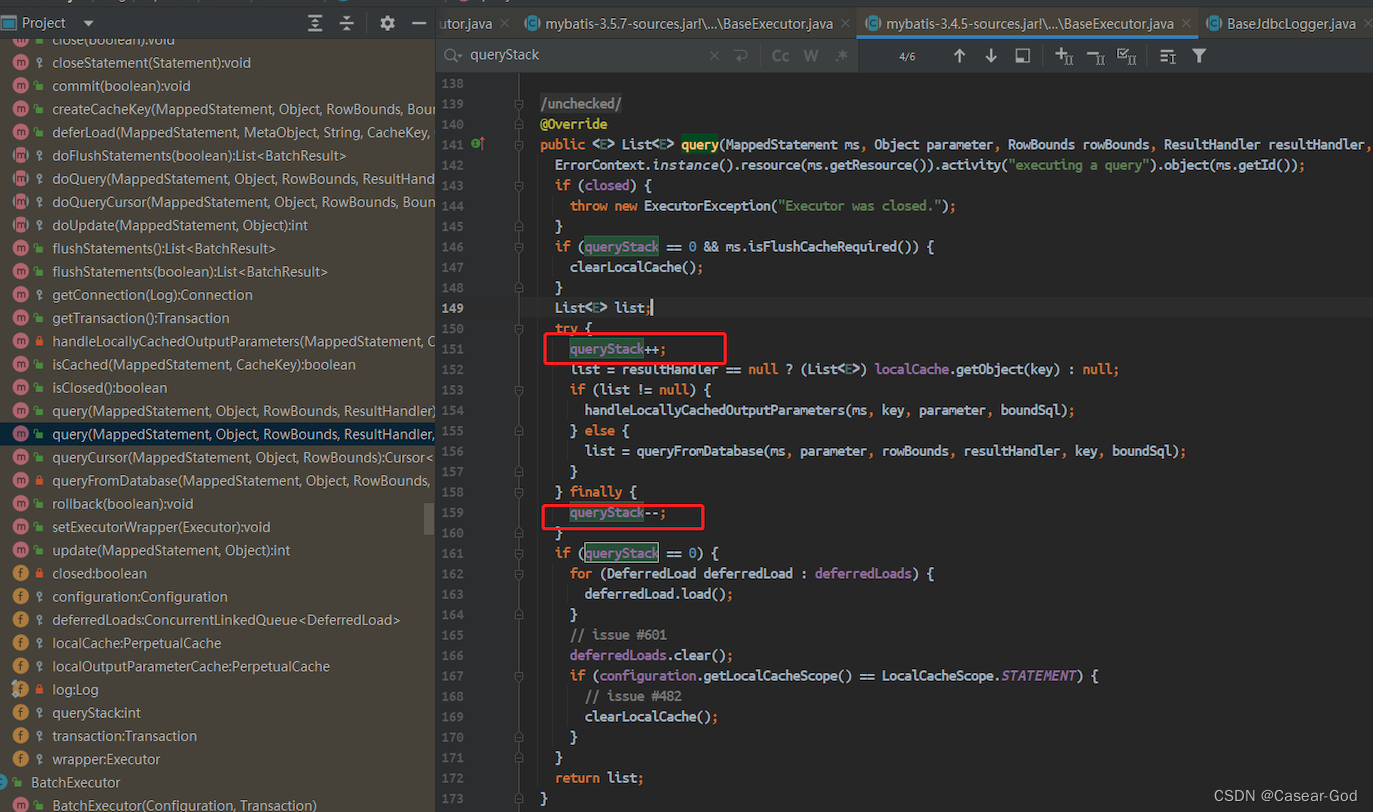1373x812 pixels.
Task: Select all occurrences icon
Action: point(1126,56)
